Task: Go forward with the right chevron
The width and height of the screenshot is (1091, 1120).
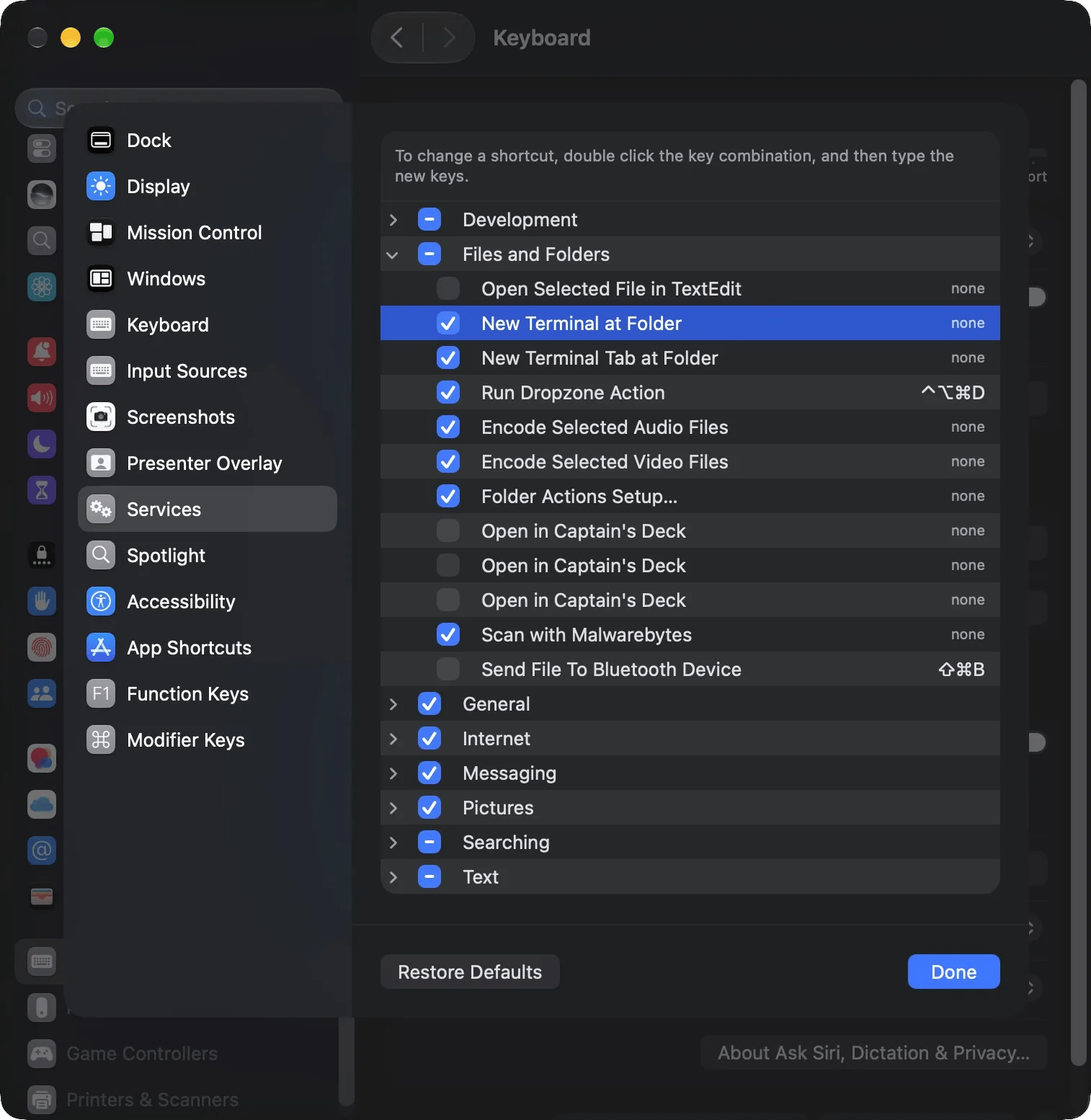Action: tap(449, 37)
